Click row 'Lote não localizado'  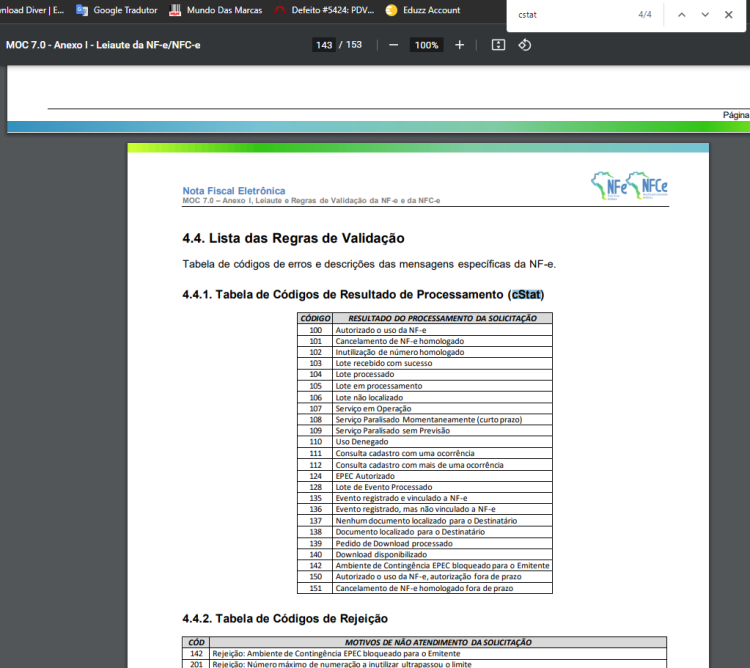click(x=425, y=397)
